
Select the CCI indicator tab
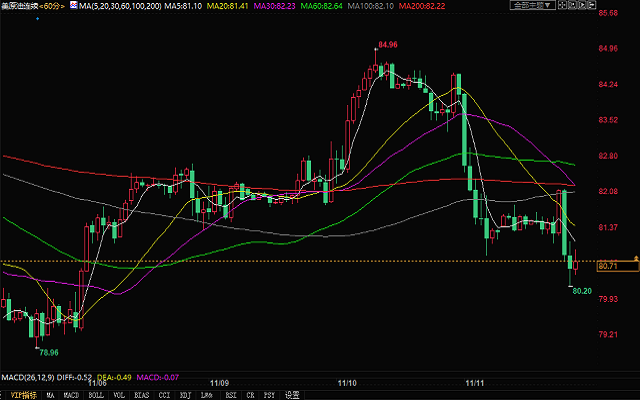[167, 395]
